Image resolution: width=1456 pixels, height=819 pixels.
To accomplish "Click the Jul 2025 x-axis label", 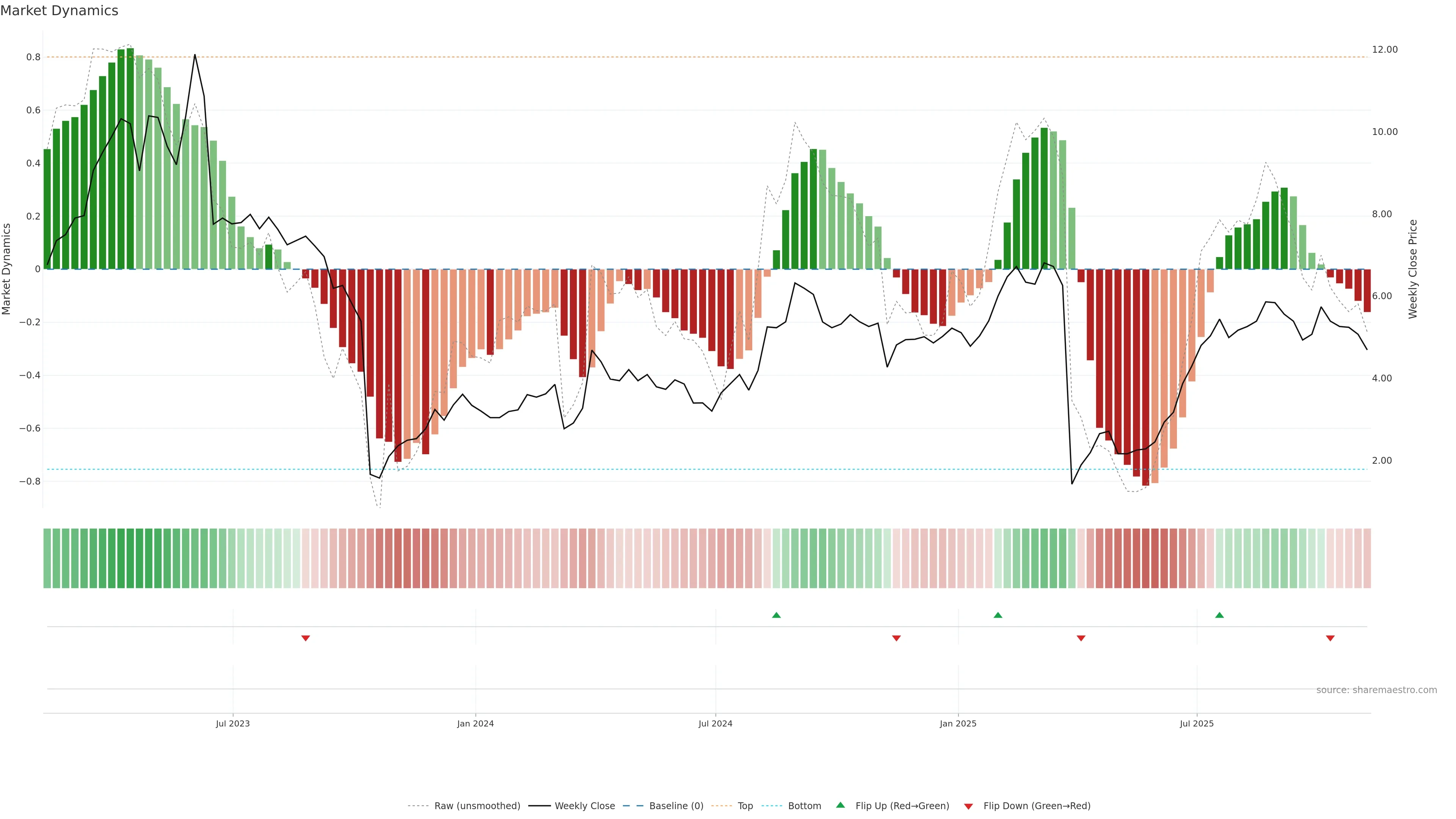I will 1197,723.
